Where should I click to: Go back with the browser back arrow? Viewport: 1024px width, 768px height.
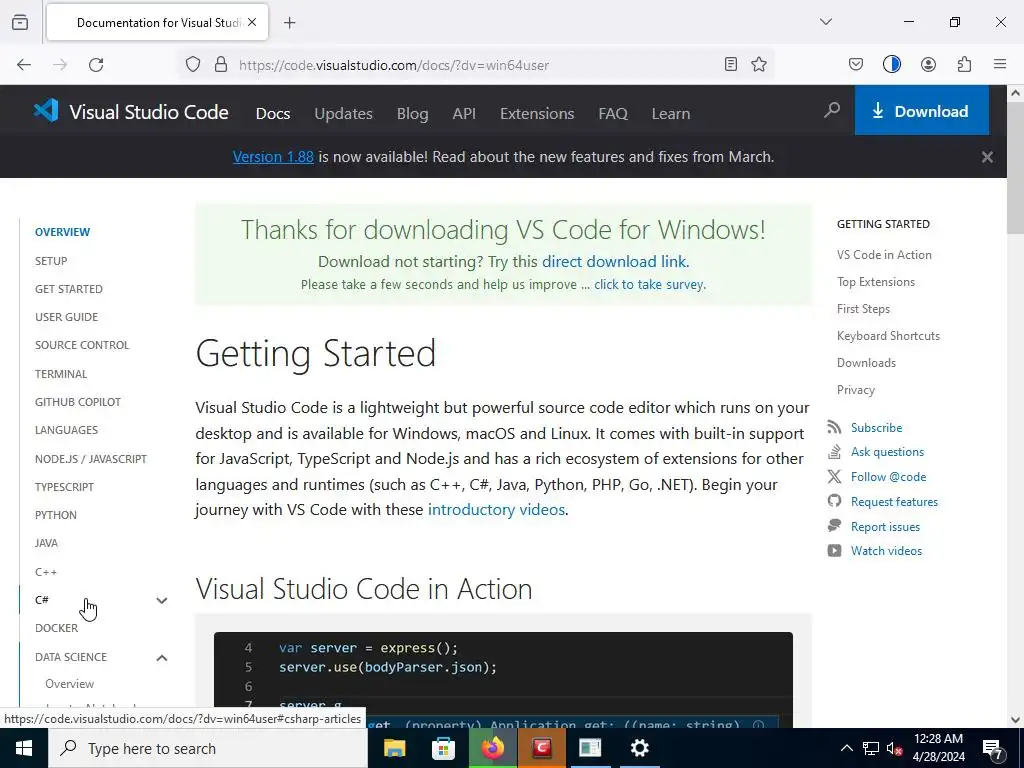click(x=24, y=65)
